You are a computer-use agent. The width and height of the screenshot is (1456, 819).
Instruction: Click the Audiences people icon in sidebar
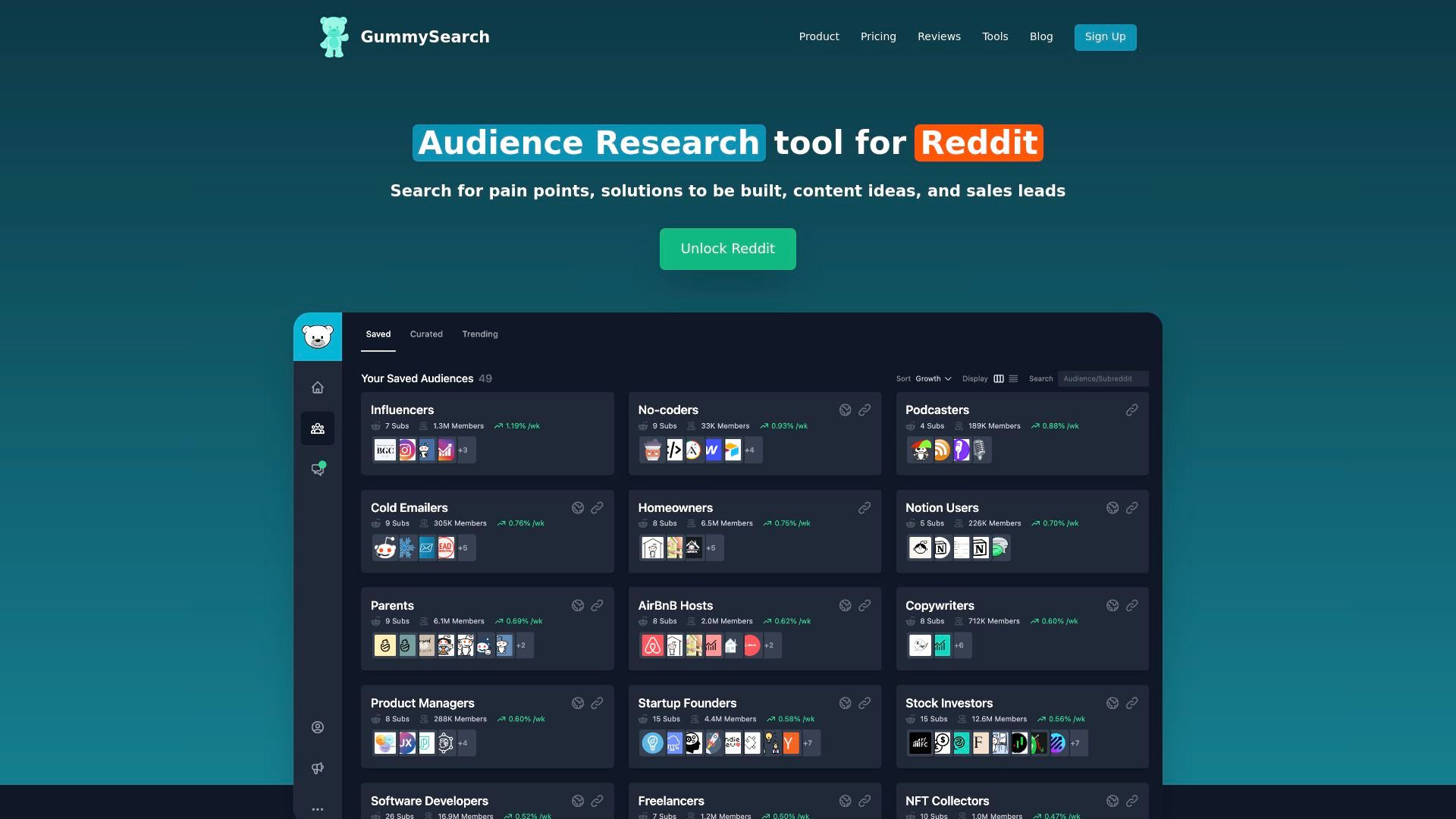(318, 428)
